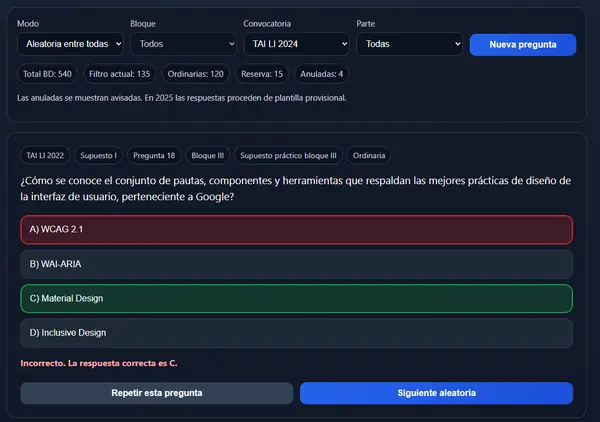Click 'Siguiente aleatoria' button

point(436,393)
